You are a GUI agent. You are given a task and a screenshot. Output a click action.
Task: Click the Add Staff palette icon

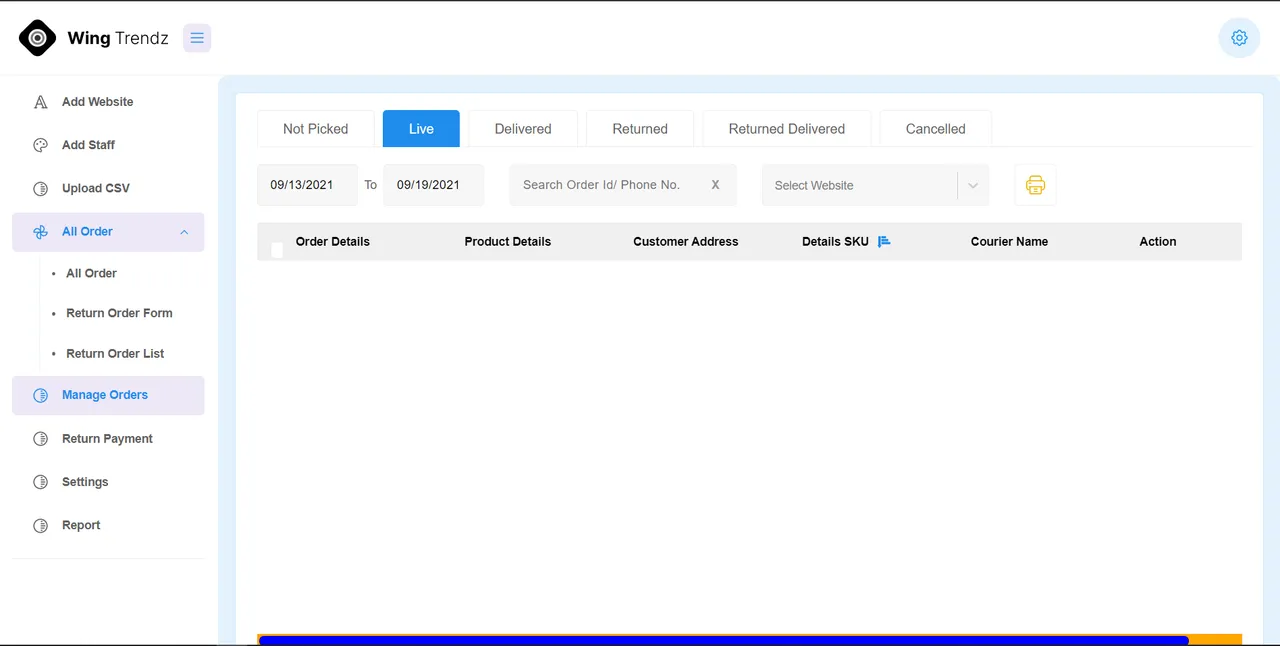click(41, 145)
